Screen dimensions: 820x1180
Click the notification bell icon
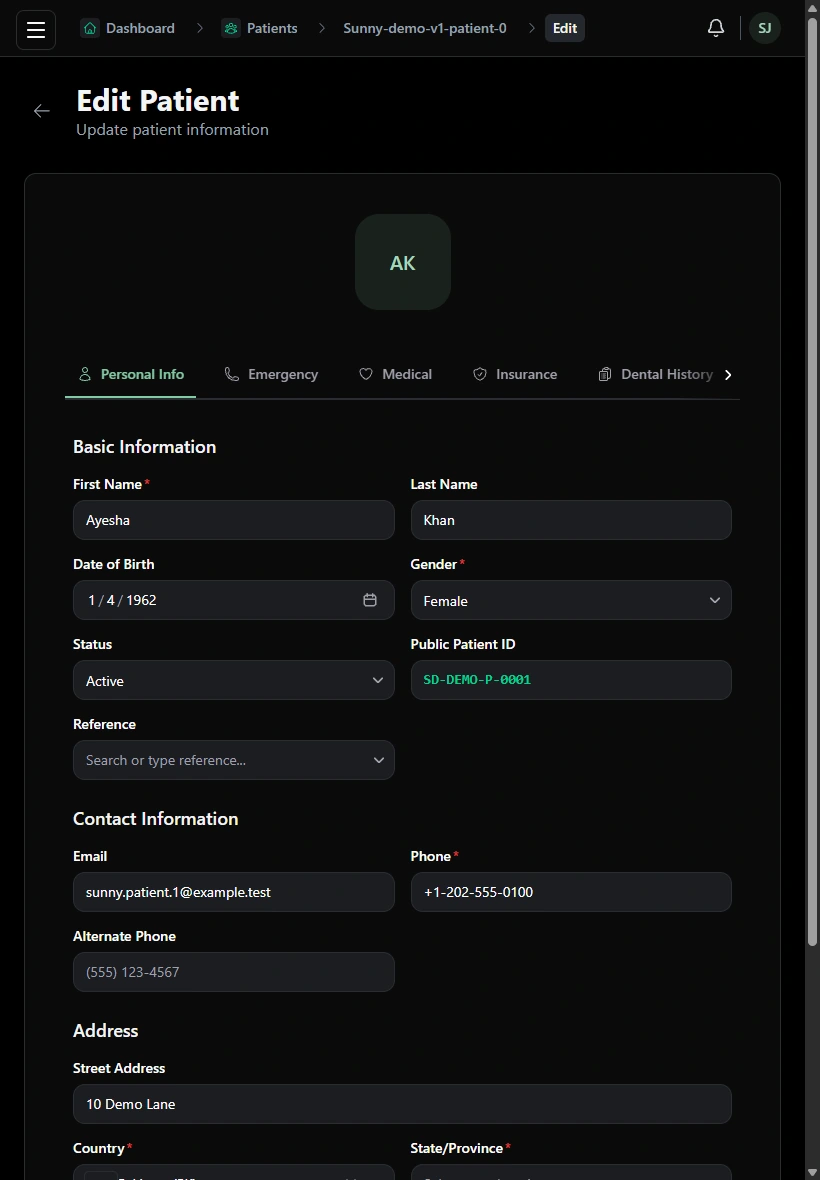tap(715, 29)
